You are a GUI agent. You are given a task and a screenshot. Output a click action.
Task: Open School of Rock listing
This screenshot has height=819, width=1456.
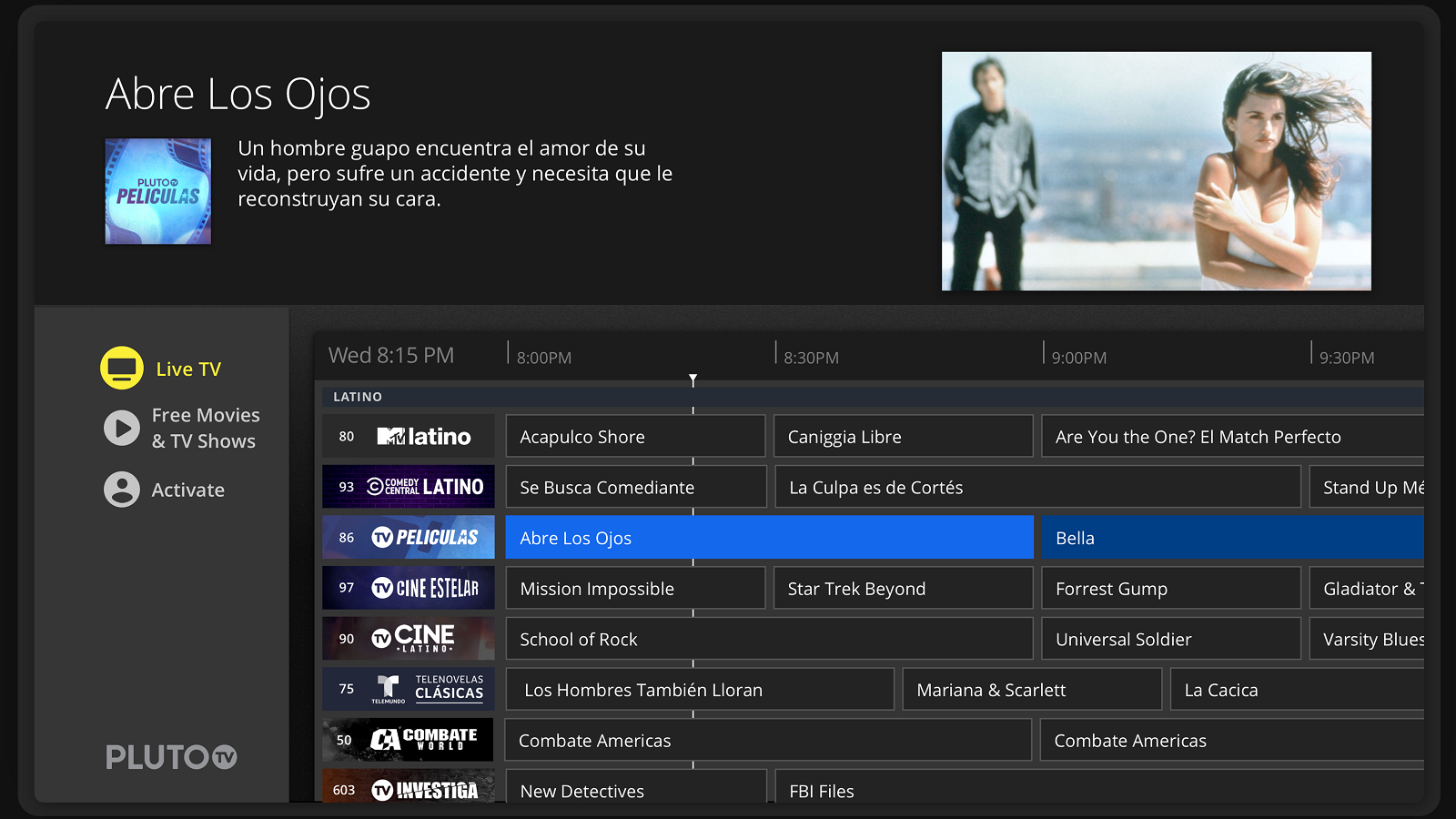point(769,638)
